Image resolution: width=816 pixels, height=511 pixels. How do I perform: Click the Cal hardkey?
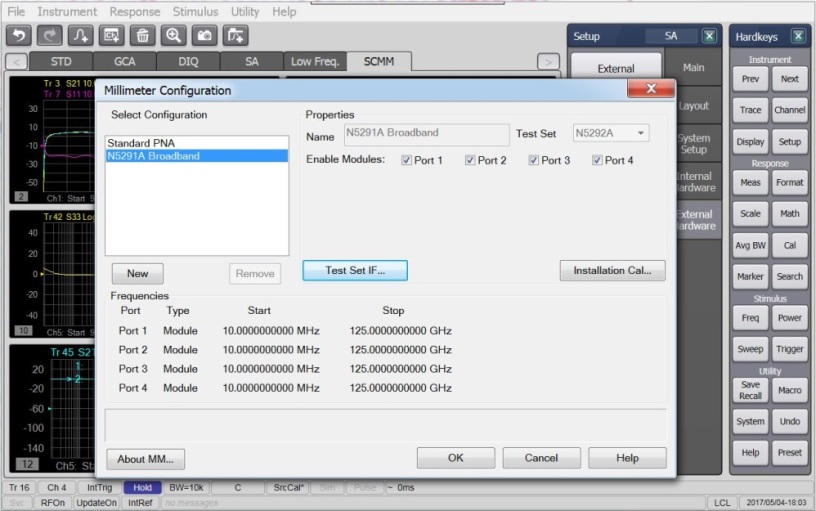pyautogui.click(x=789, y=246)
